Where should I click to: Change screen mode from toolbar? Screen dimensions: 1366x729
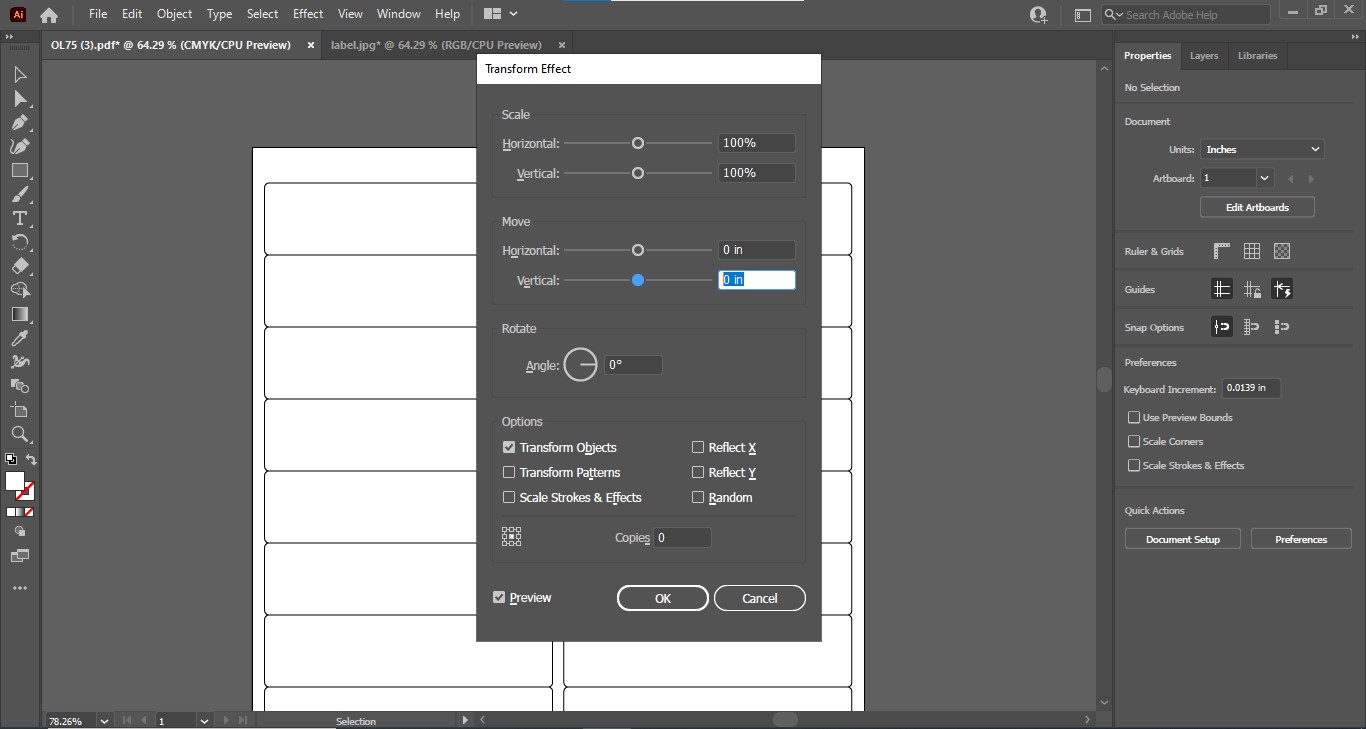click(x=19, y=555)
